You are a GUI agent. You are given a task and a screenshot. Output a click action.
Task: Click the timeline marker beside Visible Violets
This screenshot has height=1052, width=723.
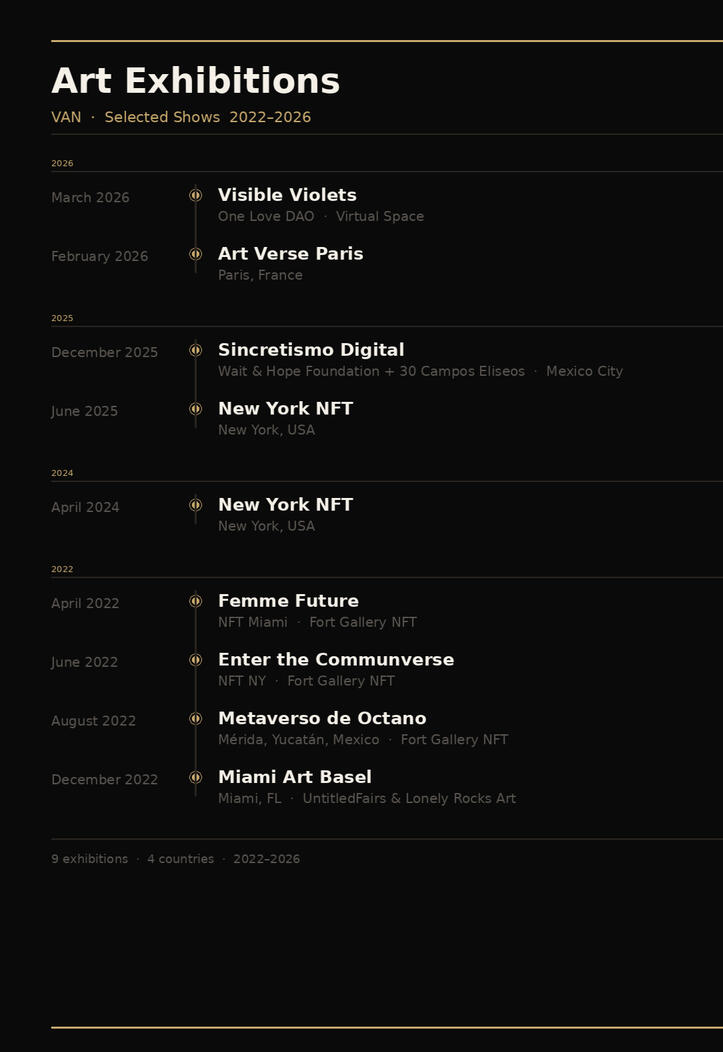tap(195, 195)
